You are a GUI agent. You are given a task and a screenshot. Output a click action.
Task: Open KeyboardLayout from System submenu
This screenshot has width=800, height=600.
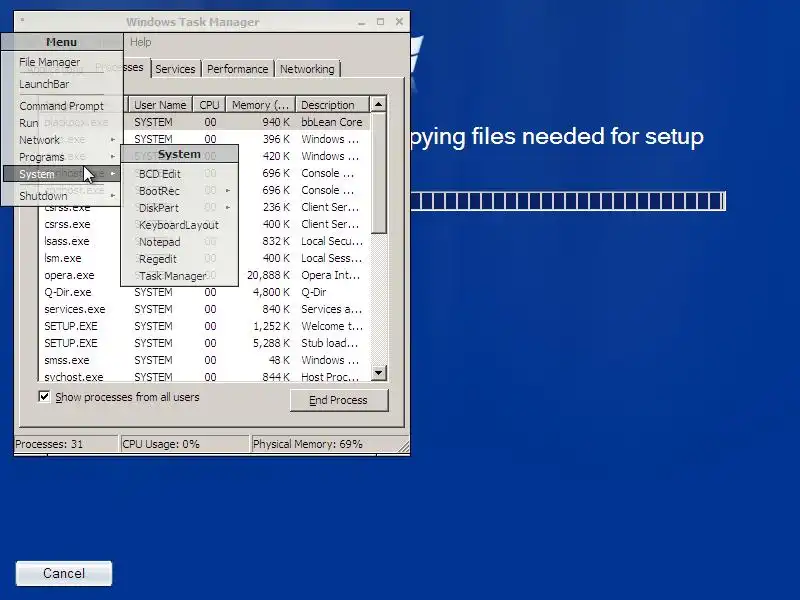pos(179,225)
